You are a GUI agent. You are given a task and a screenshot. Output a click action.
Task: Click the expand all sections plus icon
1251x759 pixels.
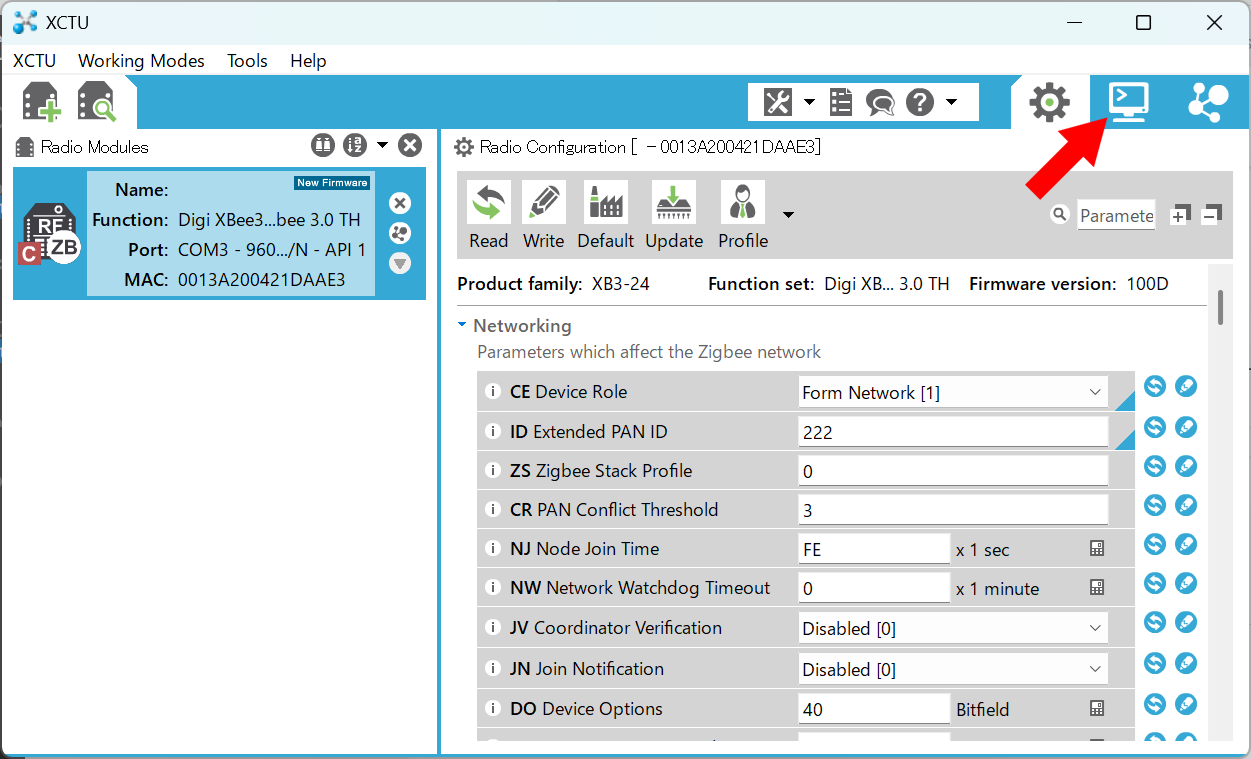coord(1181,215)
